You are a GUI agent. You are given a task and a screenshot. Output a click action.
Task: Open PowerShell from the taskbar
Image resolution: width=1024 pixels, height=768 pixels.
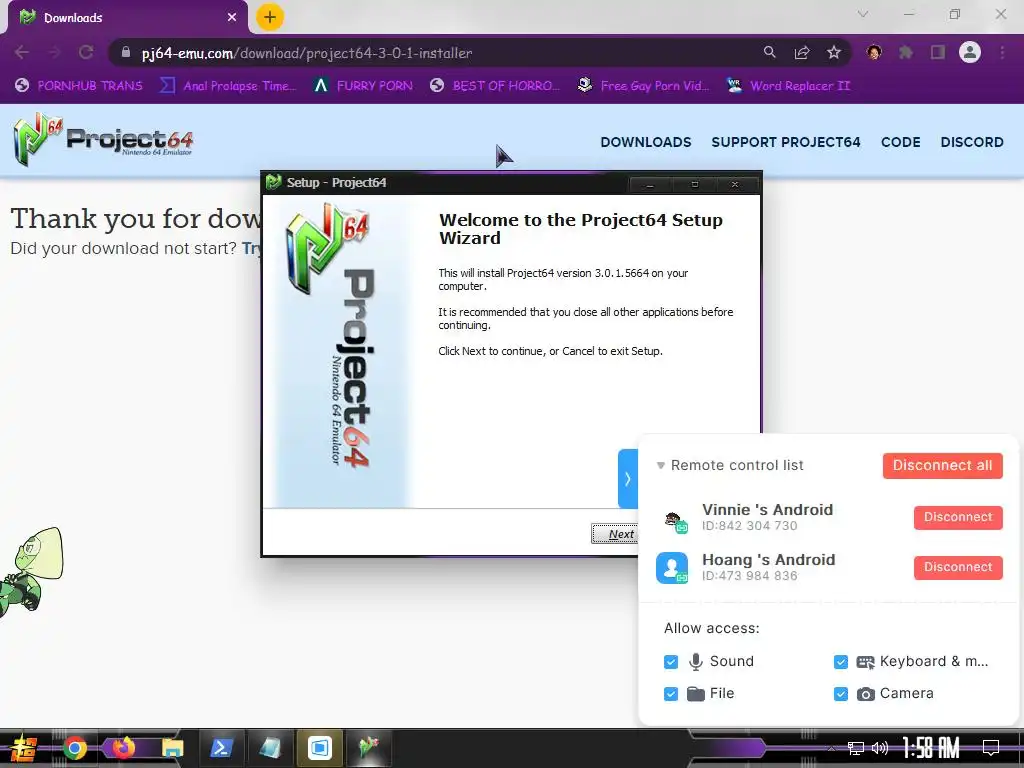click(x=221, y=748)
